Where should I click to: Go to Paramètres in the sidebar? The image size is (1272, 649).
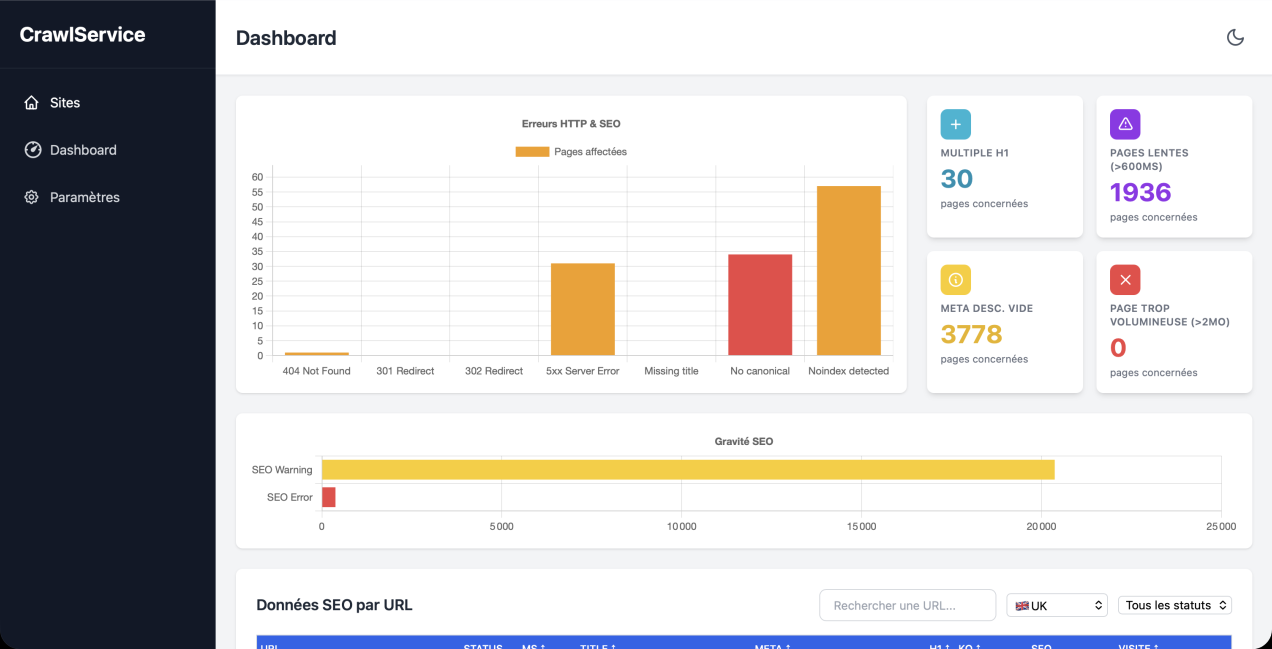tap(84, 198)
